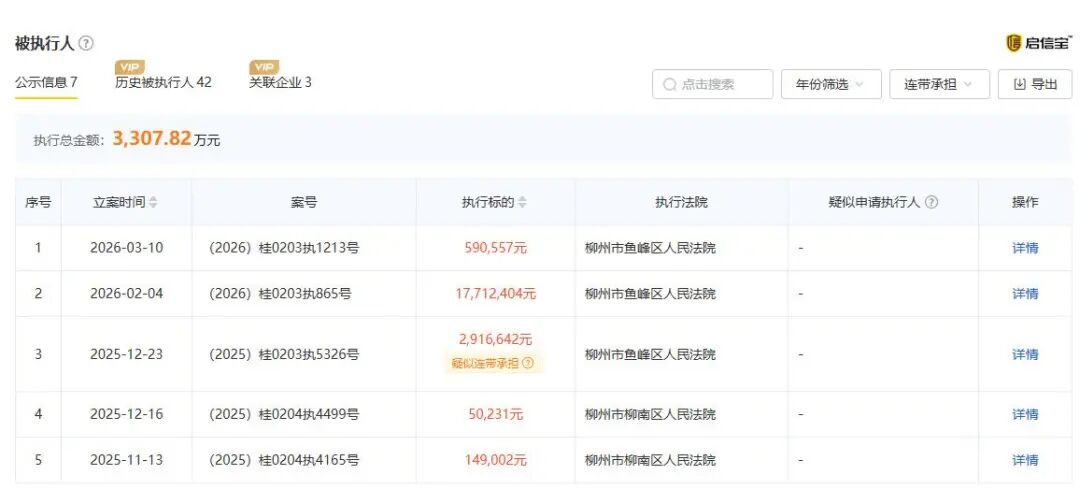Open 详情 for case 桂0204执4165号
This screenshot has width=1080, height=489.
pos(1025,460)
